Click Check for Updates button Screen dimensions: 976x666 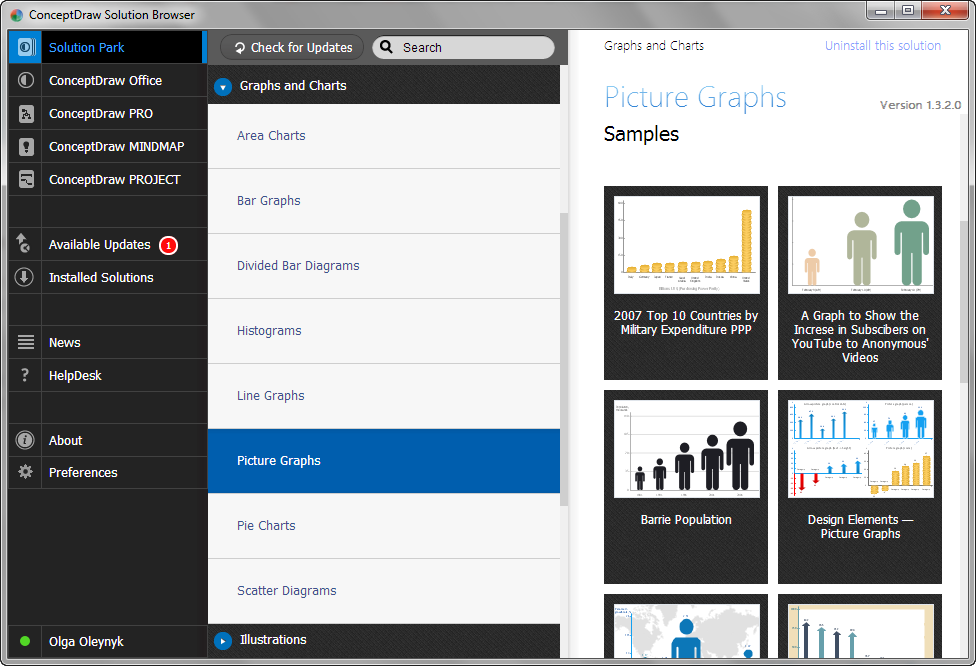click(292, 47)
